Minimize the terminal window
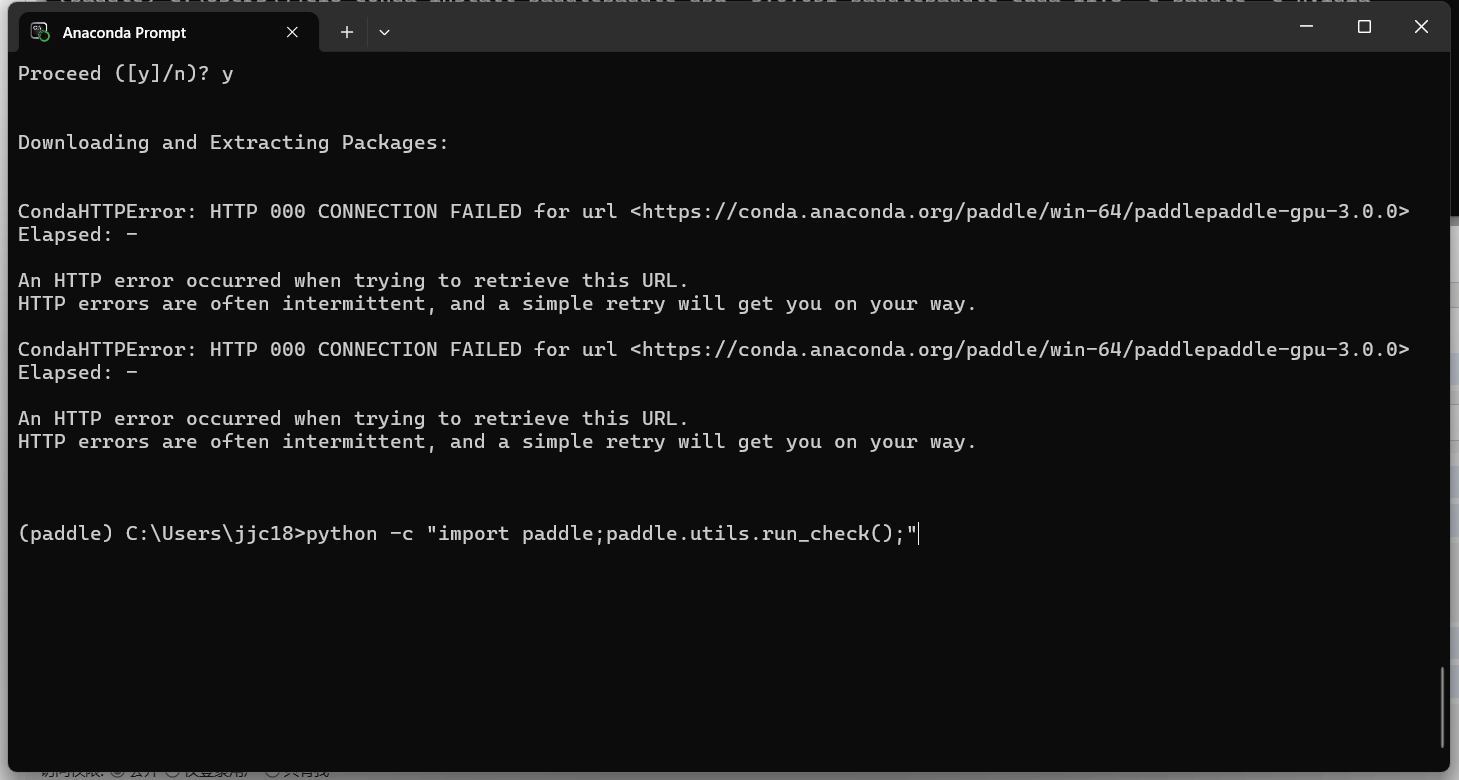1459x780 pixels. pyautogui.click(x=1306, y=27)
